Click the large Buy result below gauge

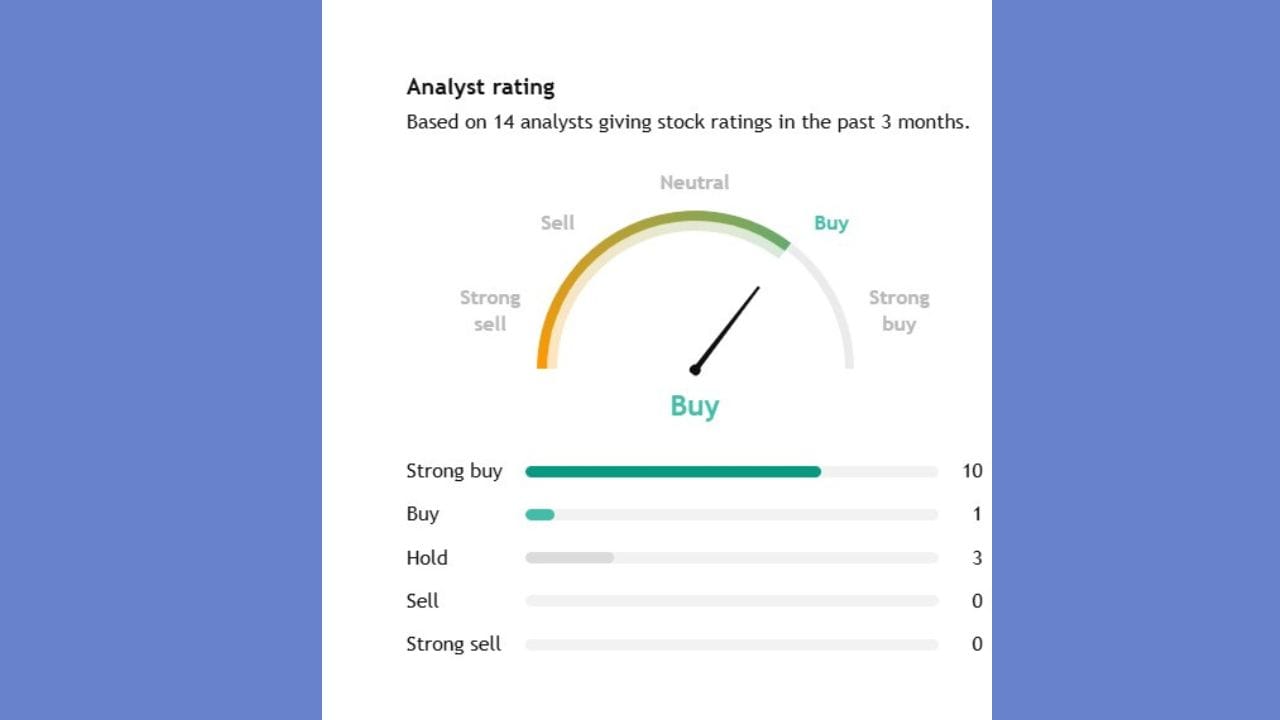click(694, 406)
